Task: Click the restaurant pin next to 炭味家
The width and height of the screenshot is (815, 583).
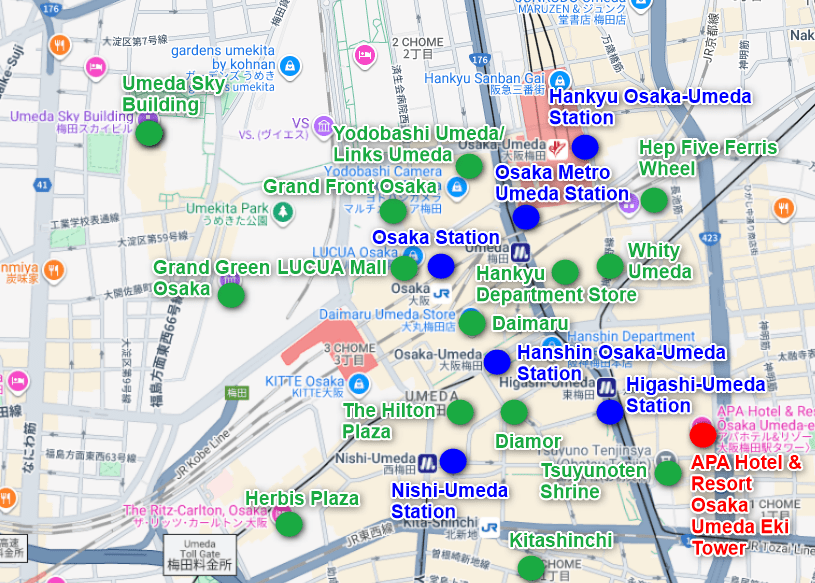Action: (54, 271)
